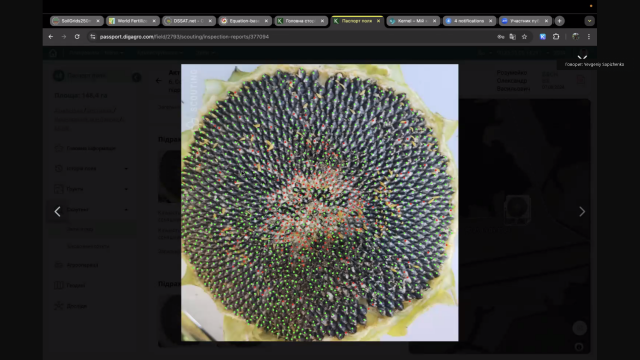Open the saved passwords key icon
The width and height of the screenshot is (640, 360).
pos(501,37)
